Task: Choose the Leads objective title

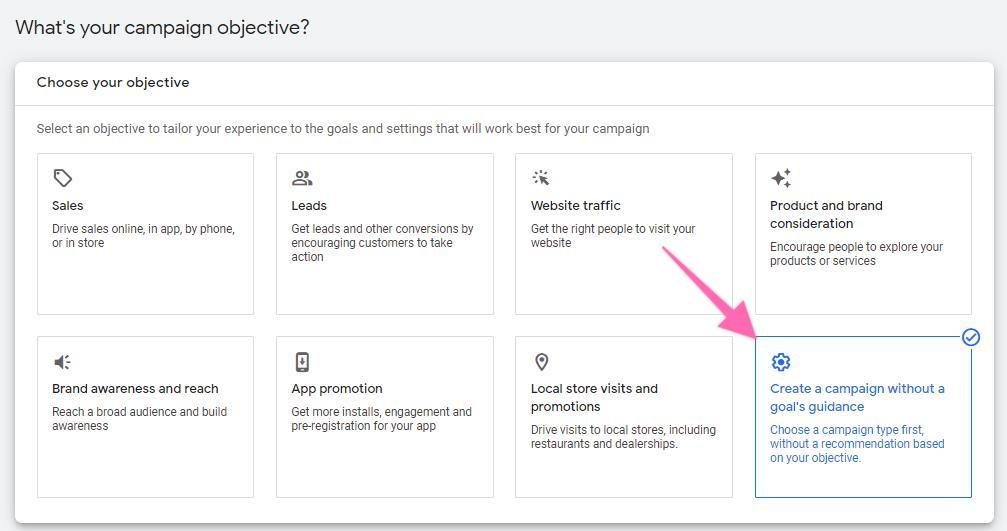Action: (309, 206)
